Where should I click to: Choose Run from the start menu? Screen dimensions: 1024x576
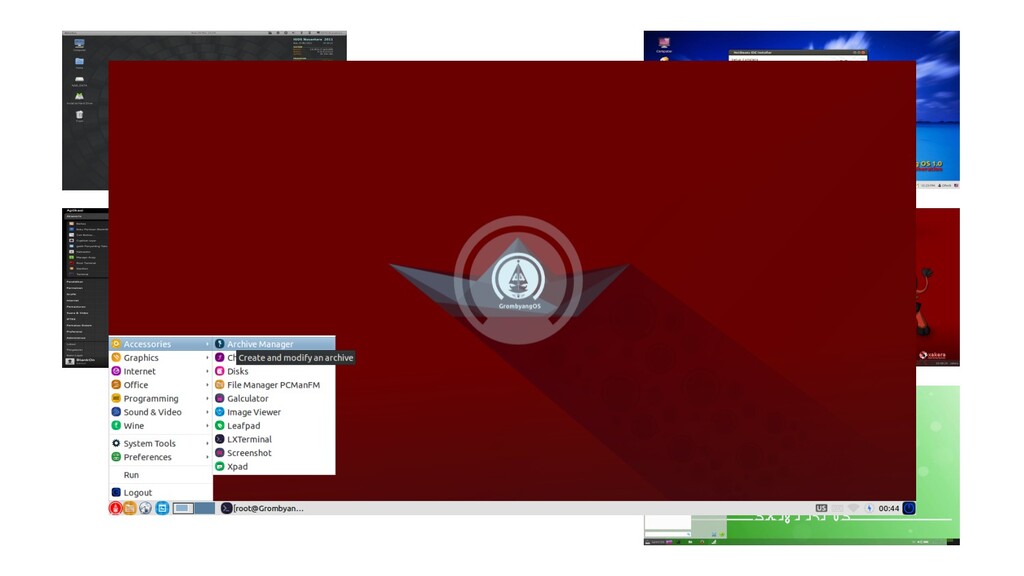pos(161,475)
